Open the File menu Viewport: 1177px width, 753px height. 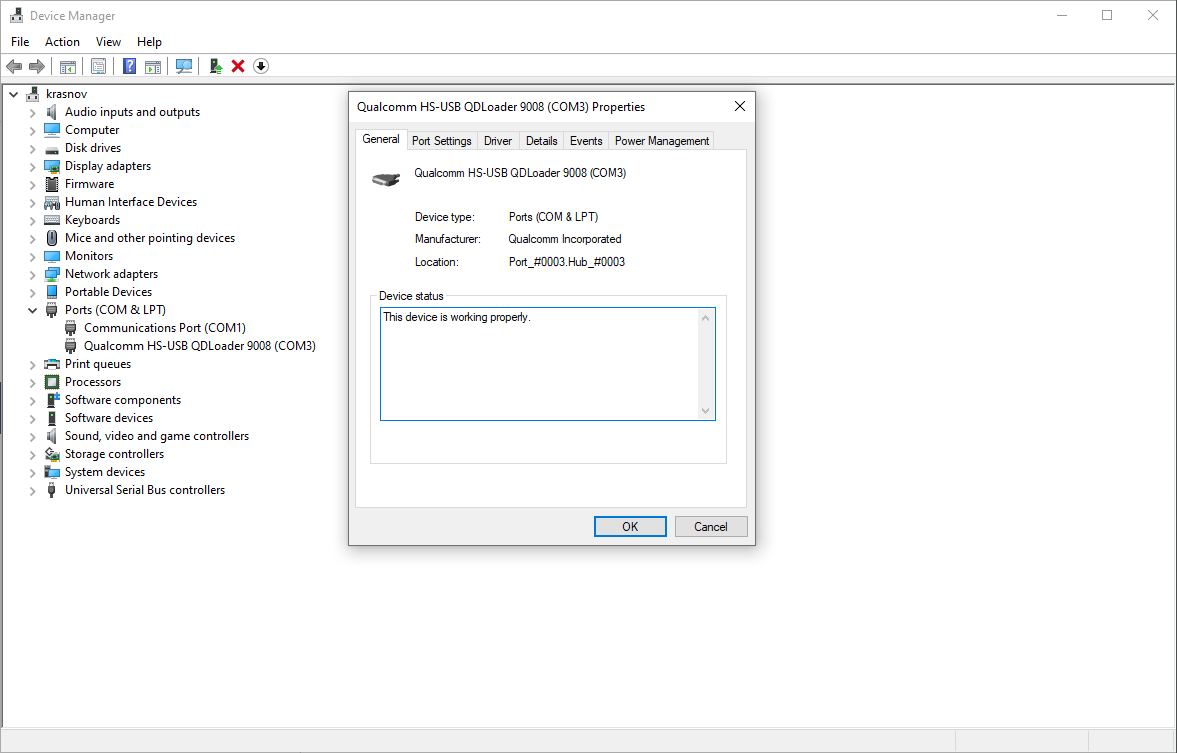pyautogui.click(x=20, y=42)
